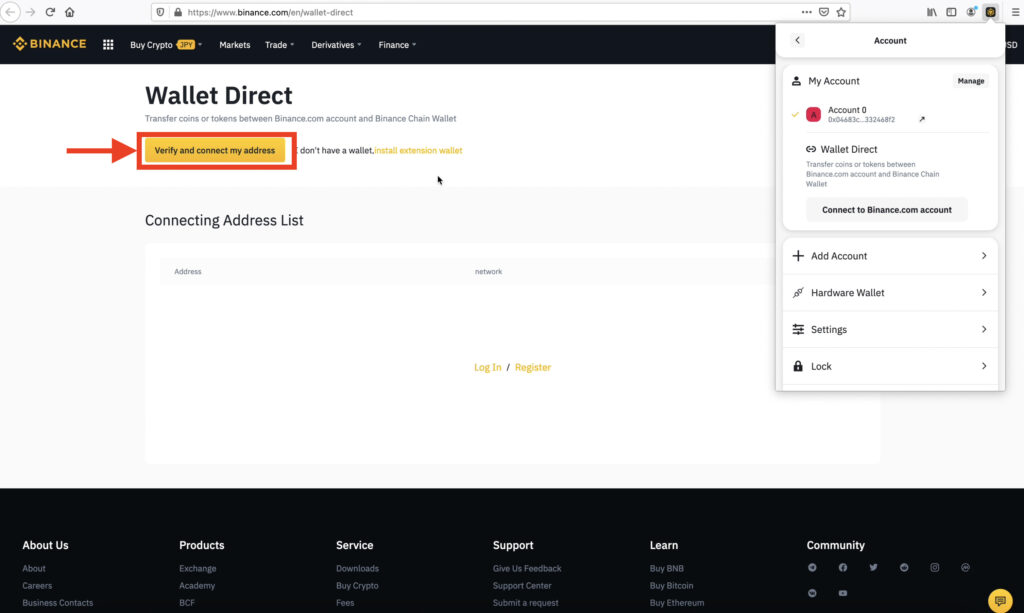The image size is (1024, 613).
Task: Open footer Buy Bitcoin link
Action: tap(671, 586)
